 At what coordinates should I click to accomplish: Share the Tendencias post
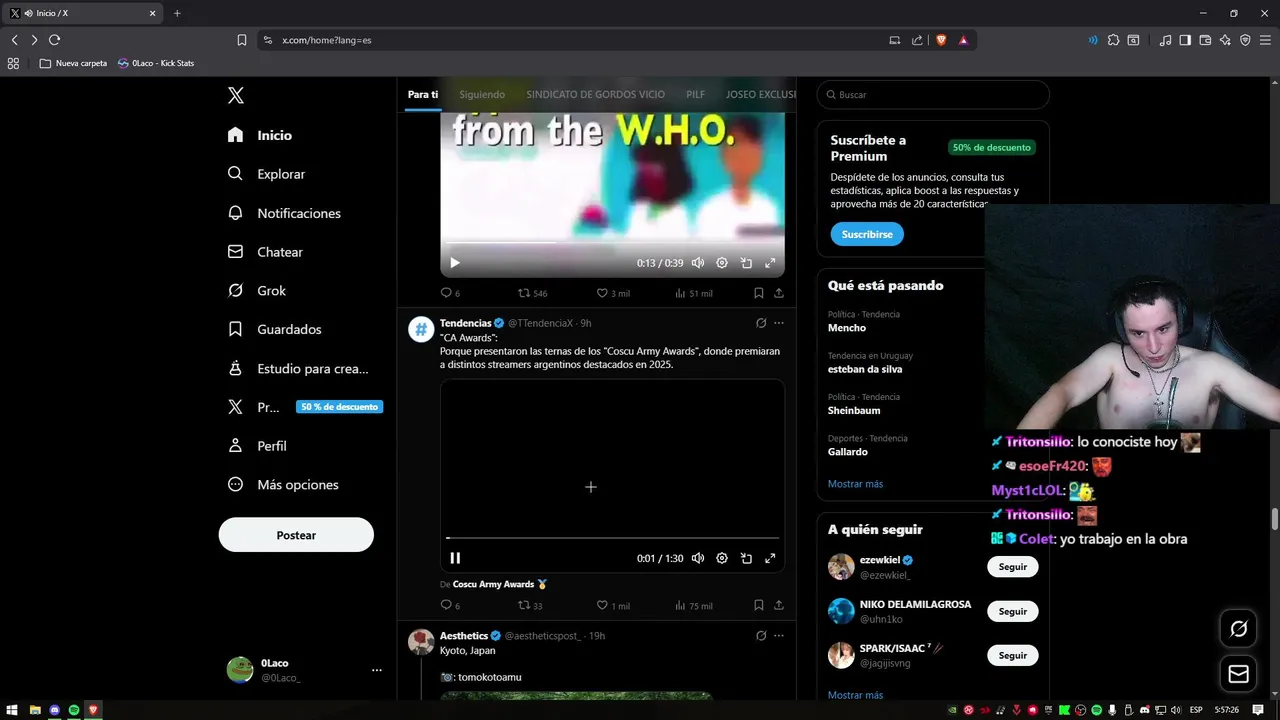click(x=779, y=605)
